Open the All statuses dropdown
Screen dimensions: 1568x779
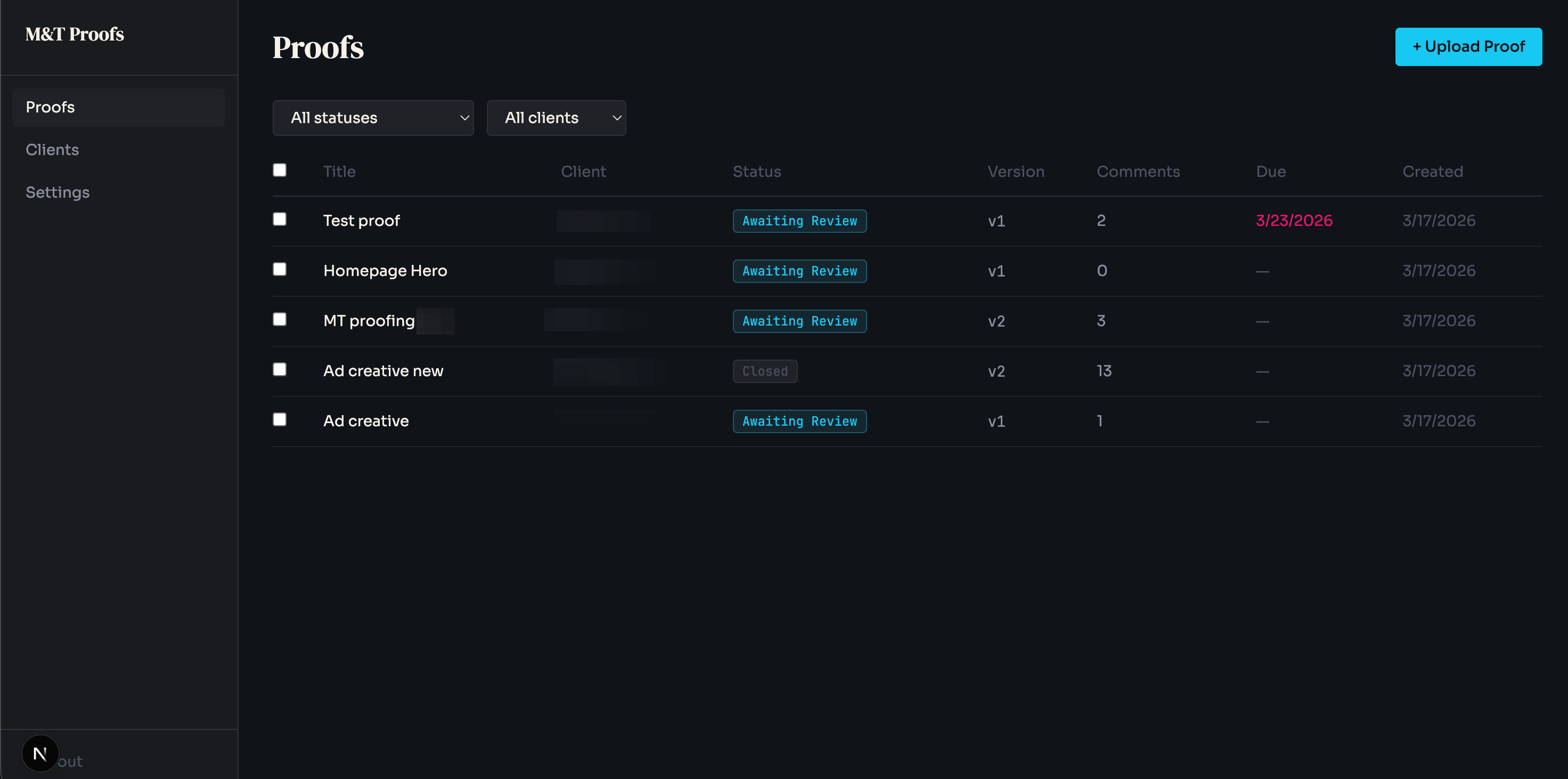point(373,118)
